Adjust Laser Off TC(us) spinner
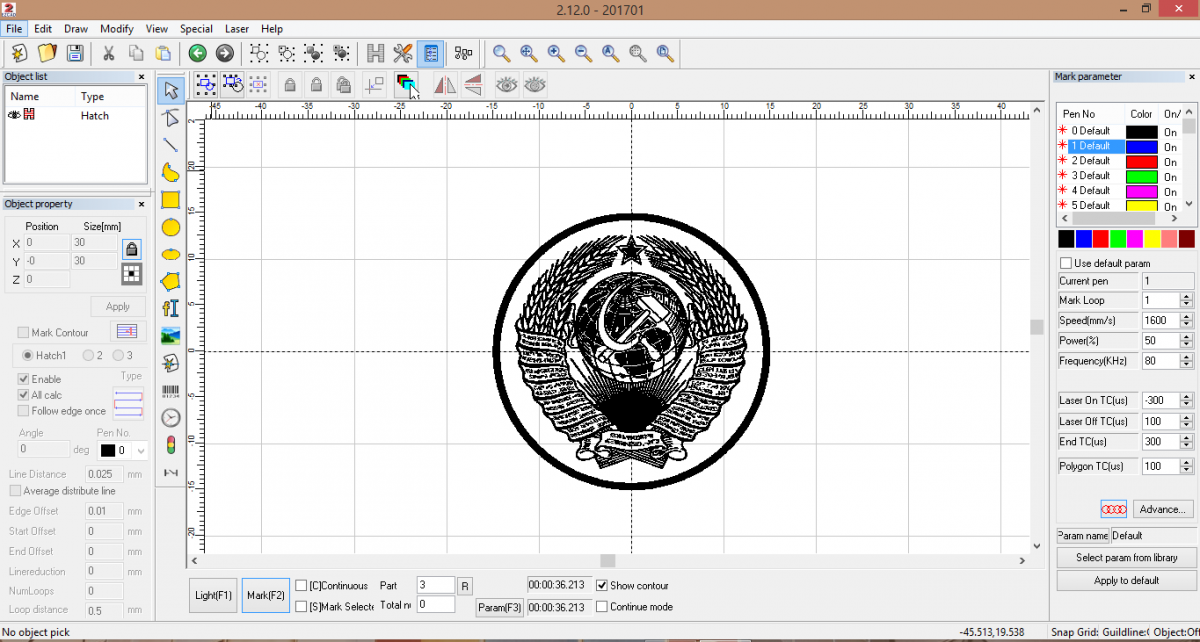Image resolution: width=1200 pixels, height=642 pixels. (1186, 421)
